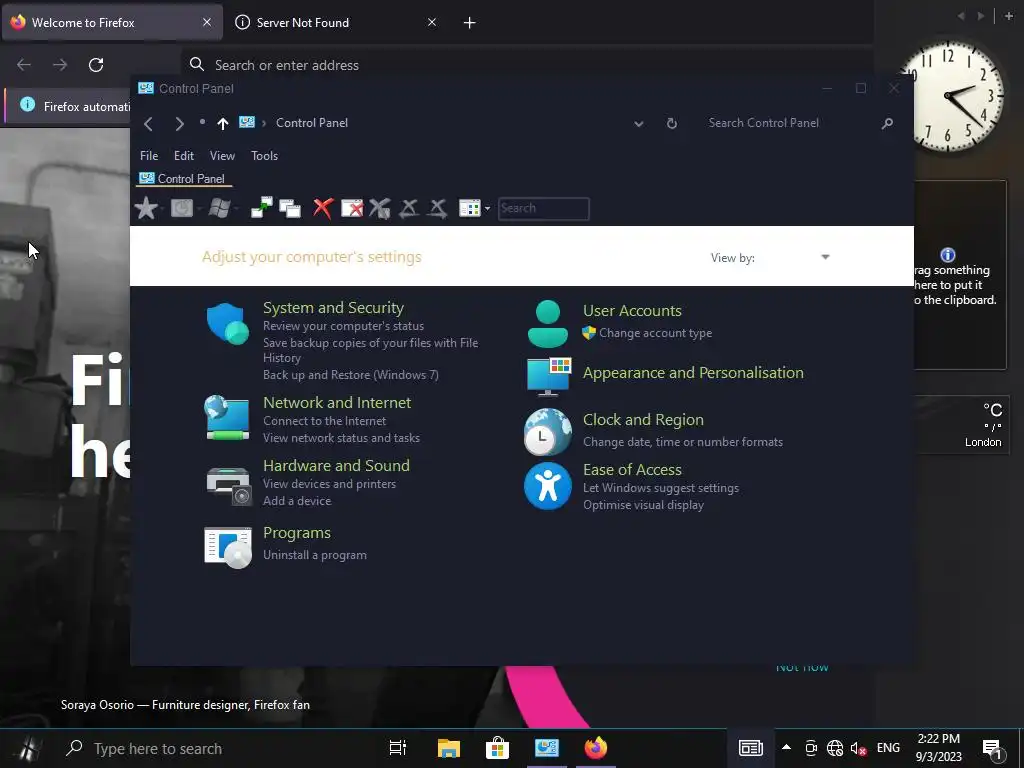Open the Ease of Access icon
The width and height of the screenshot is (1024, 768).
coord(548,486)
